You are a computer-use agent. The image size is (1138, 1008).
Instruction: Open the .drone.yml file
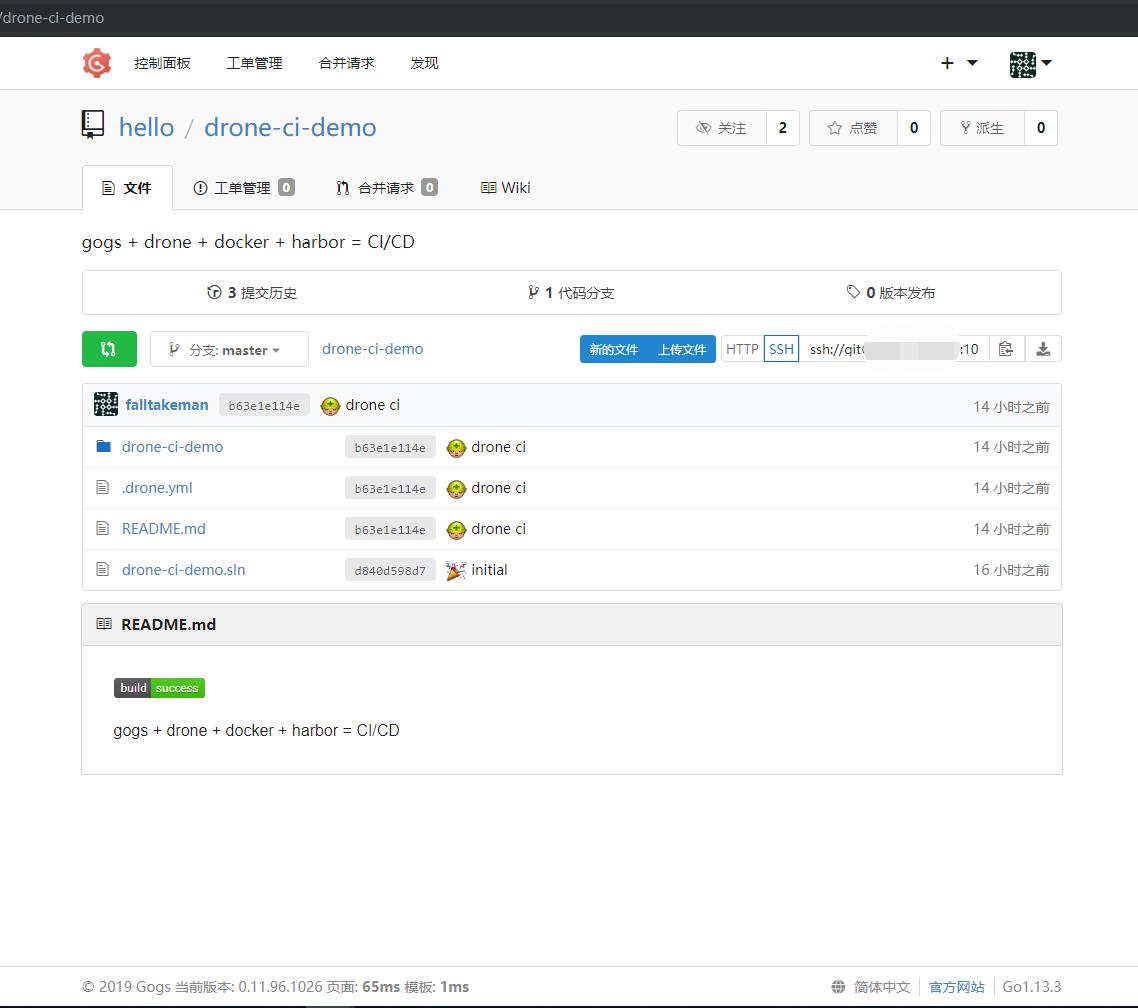157,488
